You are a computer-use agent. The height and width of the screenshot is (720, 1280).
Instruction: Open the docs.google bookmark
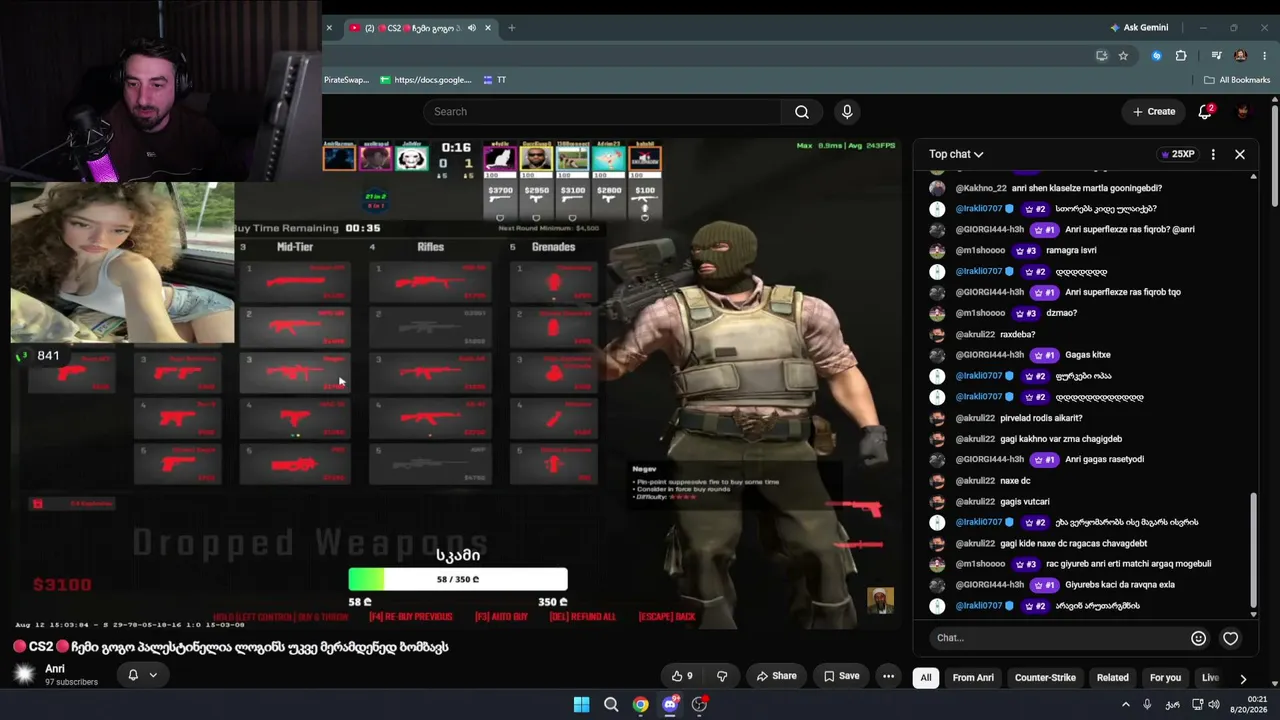tap(425, 80)
